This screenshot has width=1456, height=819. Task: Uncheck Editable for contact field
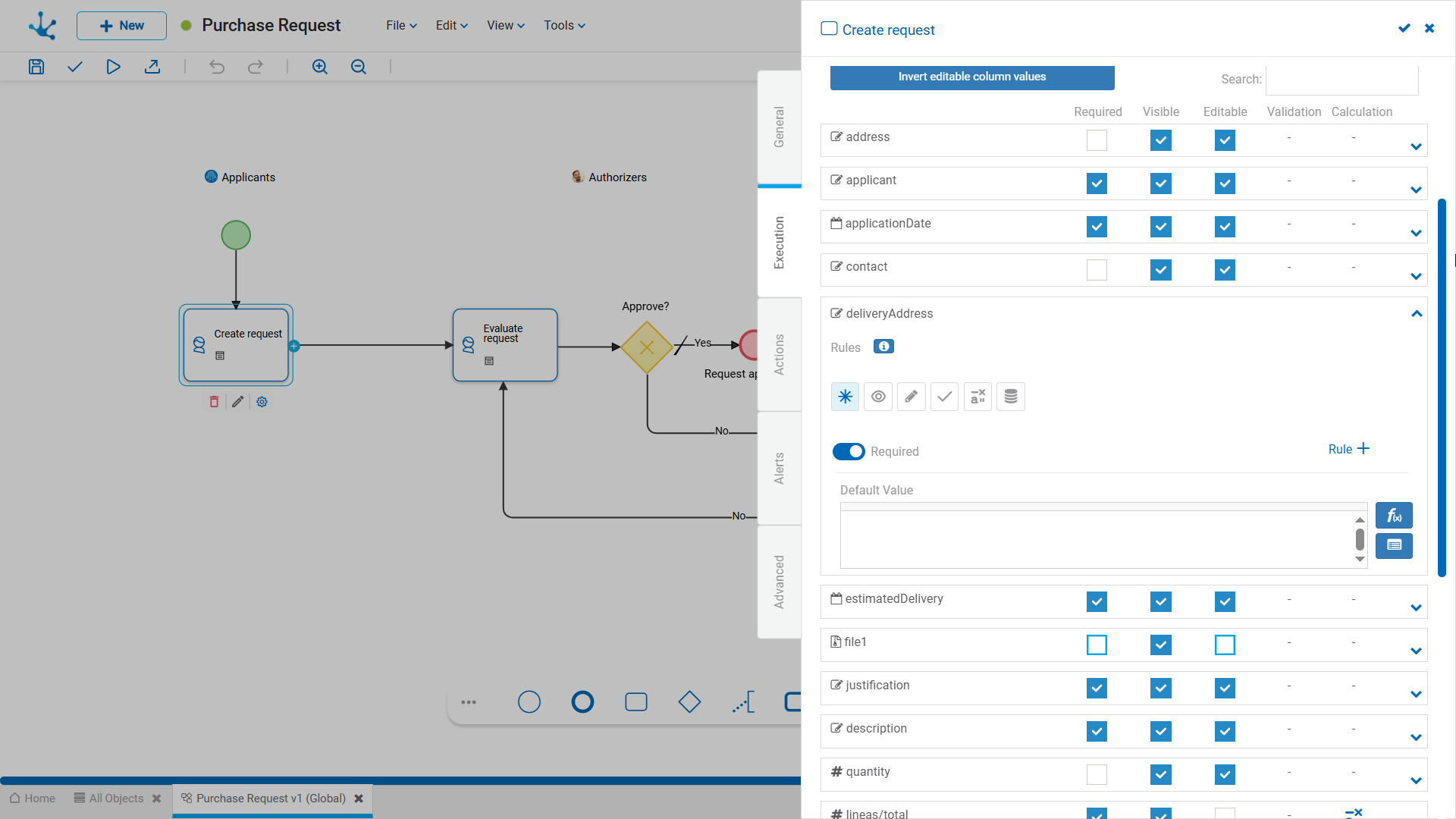[1225, 270]
